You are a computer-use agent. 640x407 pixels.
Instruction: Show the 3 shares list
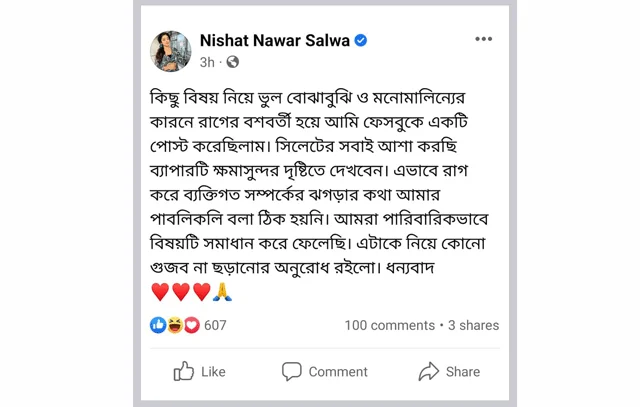473,325
